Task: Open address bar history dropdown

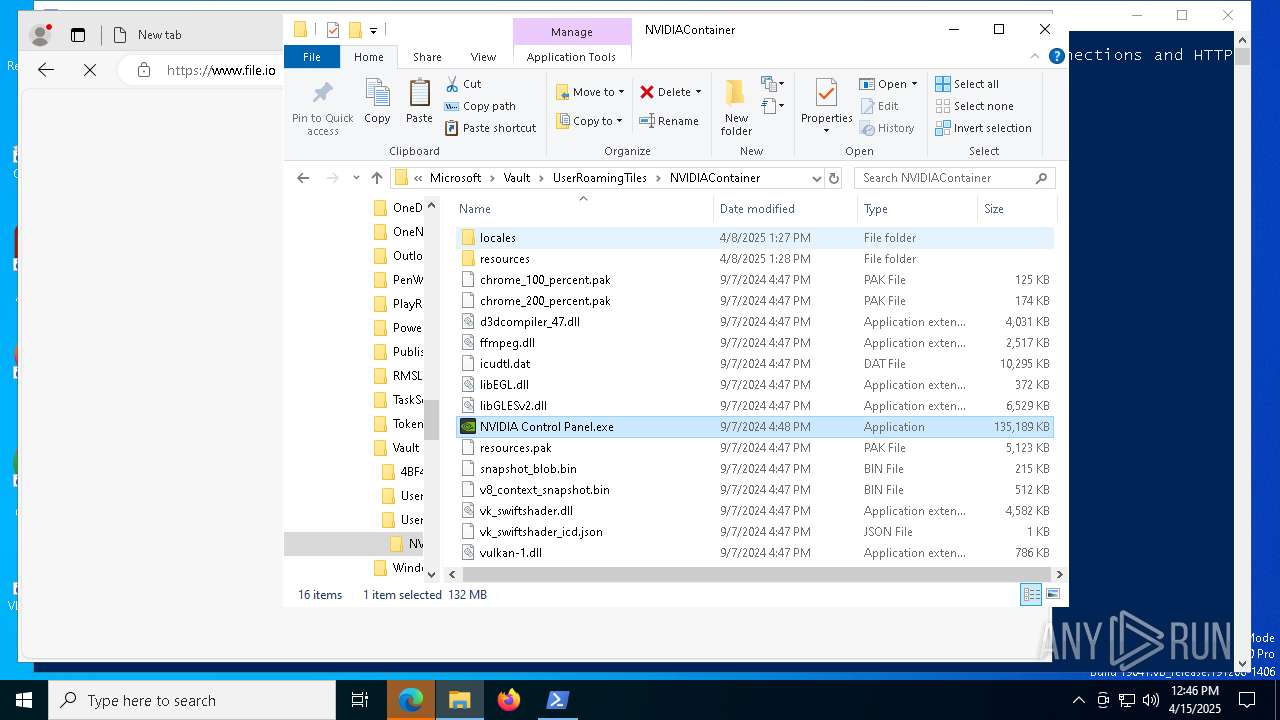Action: (x=816, y=178)
